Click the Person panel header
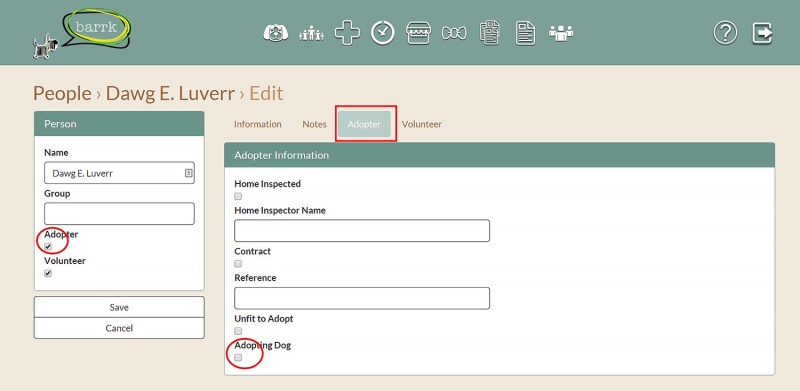800x391 pixels. (x=119, y=124)
